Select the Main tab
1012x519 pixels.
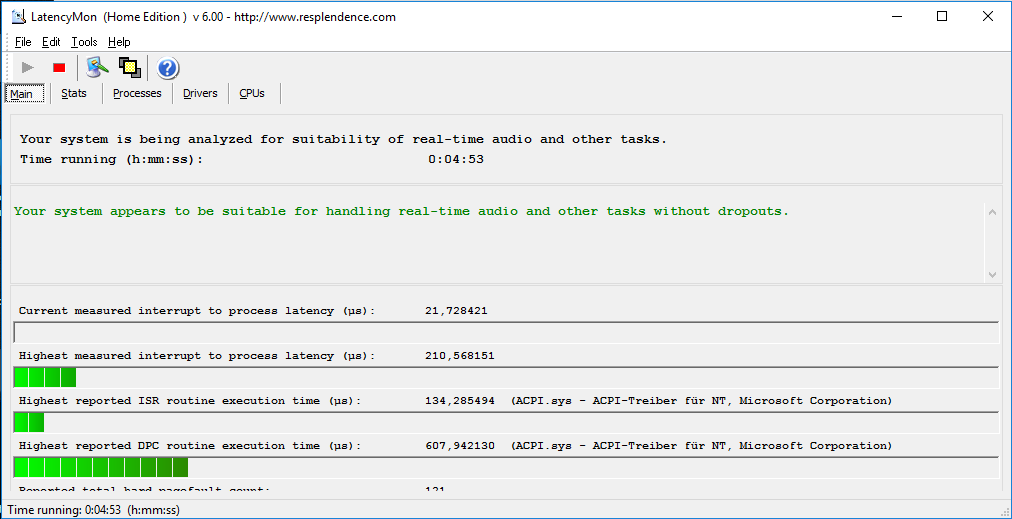pos(22,94)
